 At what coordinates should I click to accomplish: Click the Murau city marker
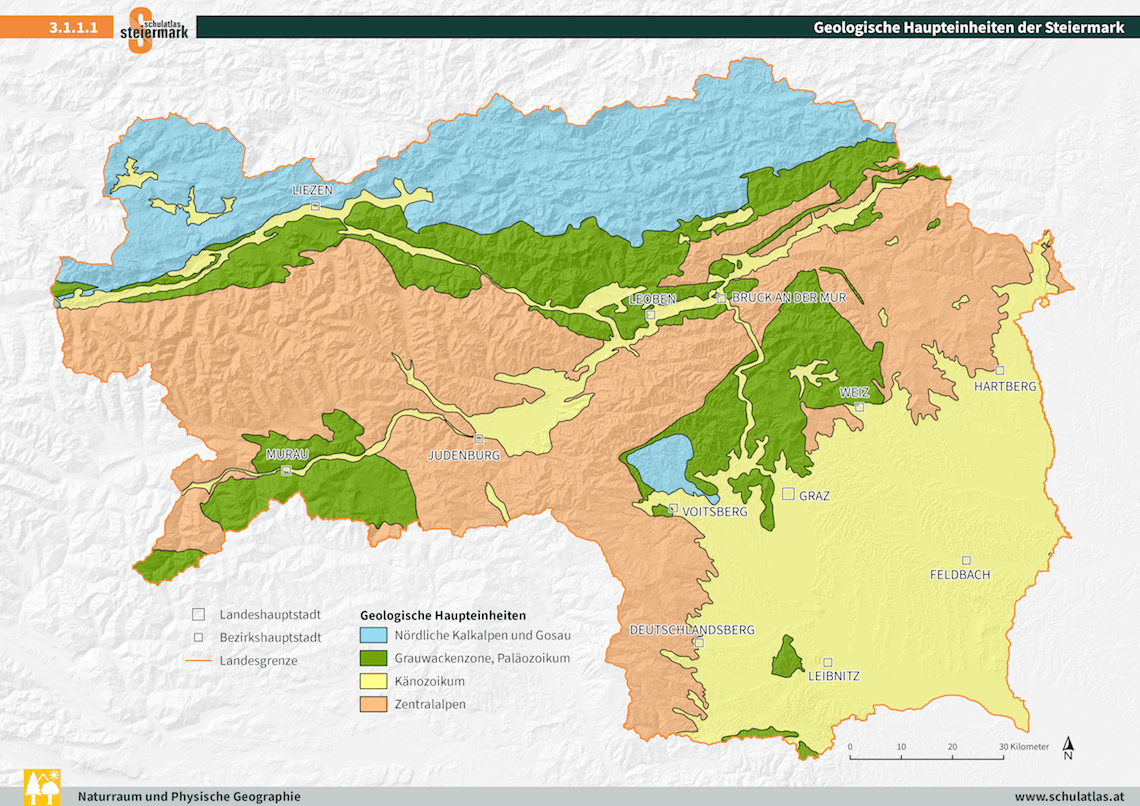pos(286,471)
